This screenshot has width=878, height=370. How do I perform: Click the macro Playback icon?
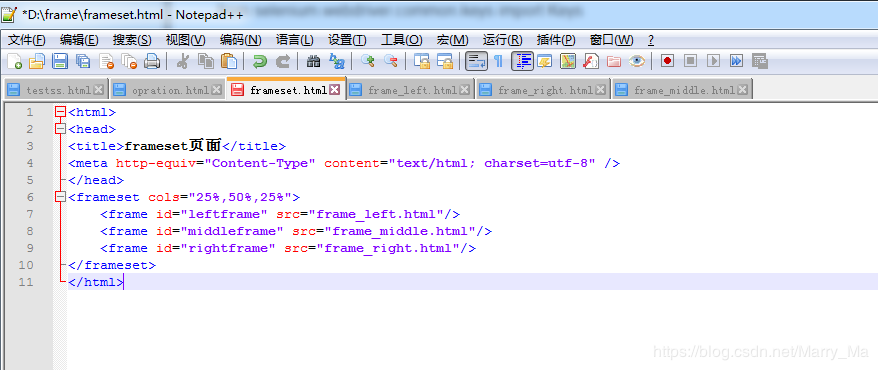pyautogui.click(x=713, y=61)
